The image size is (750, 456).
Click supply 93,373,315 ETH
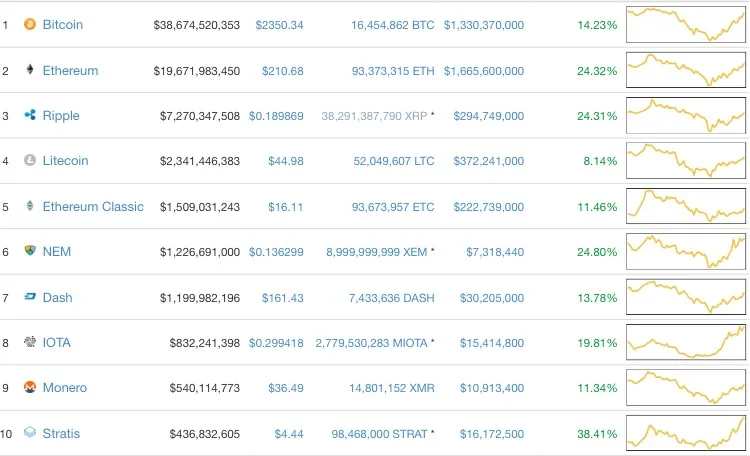click(393, 71)
